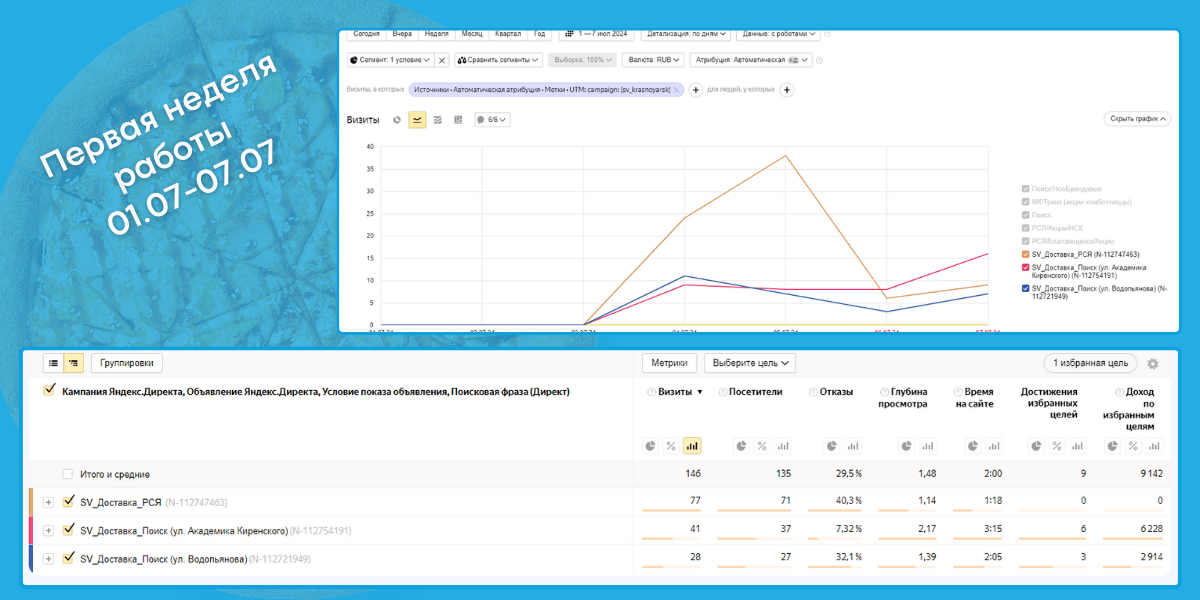Viewport: 1200px width, 600px height.
Task: Show Посетители column as pie chart
Action: [742, 446]
